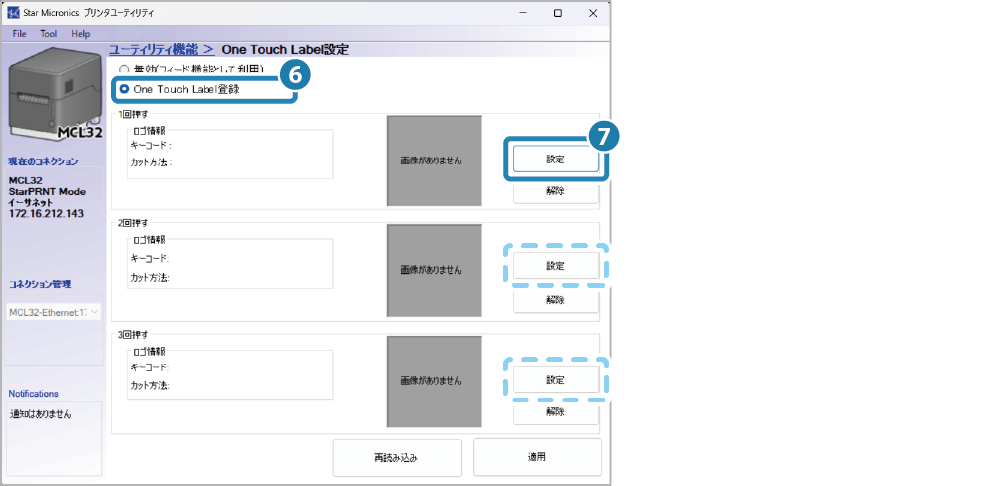The width and height of the screenshot is (1000, 486).
Task: Click 設定 button for 3回押す
Action: [x=555, y=380]
